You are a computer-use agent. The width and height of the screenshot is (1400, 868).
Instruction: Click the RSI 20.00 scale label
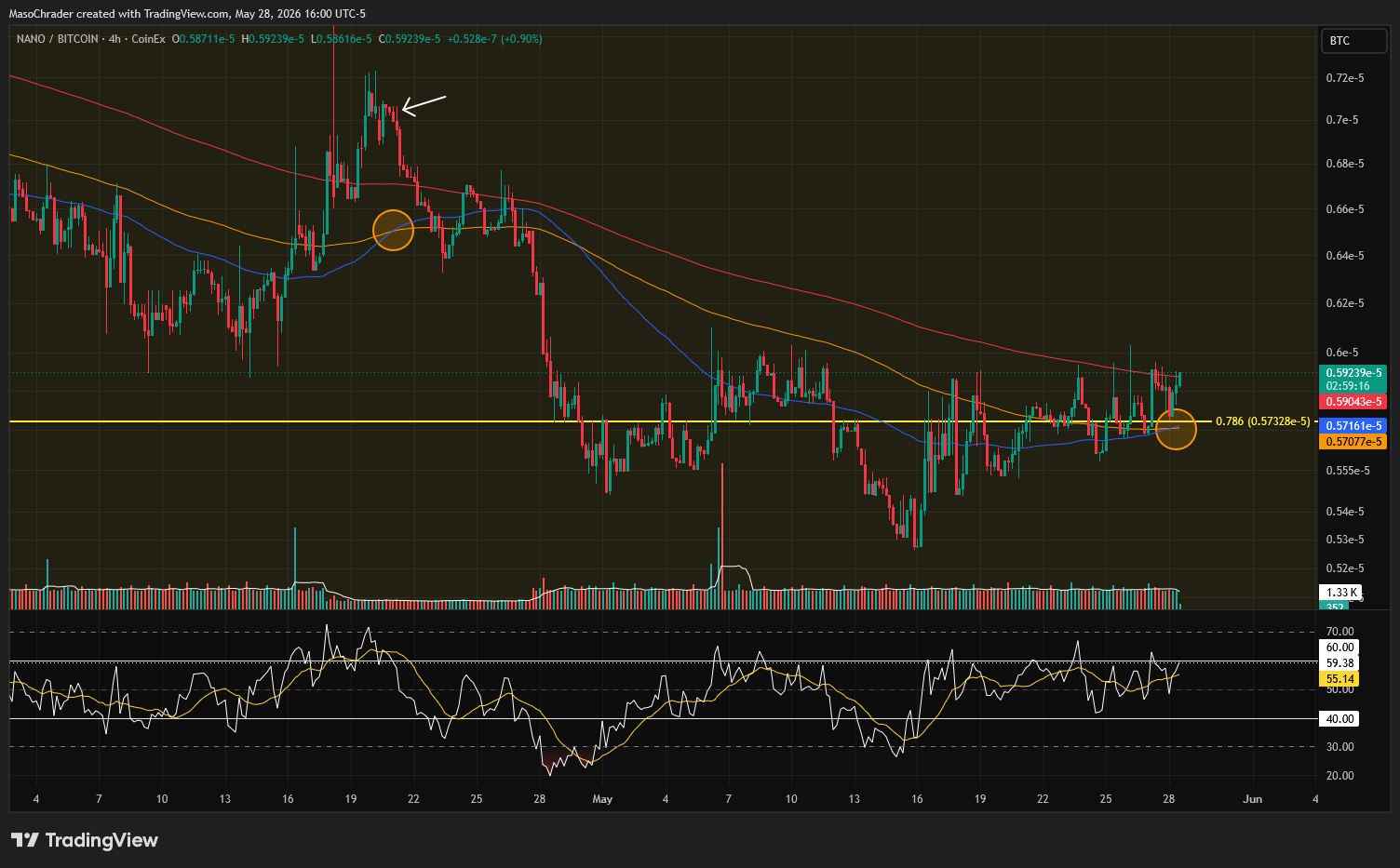click(1339, 776)
